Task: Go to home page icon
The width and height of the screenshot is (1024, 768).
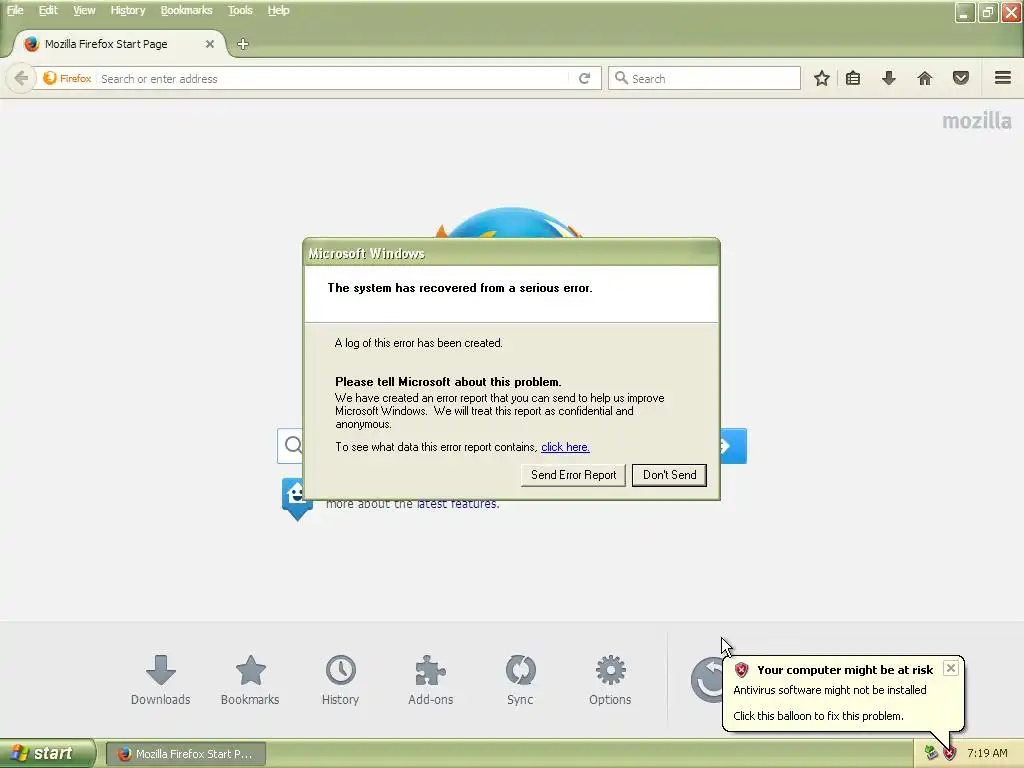Action: [x=925, y=78]
